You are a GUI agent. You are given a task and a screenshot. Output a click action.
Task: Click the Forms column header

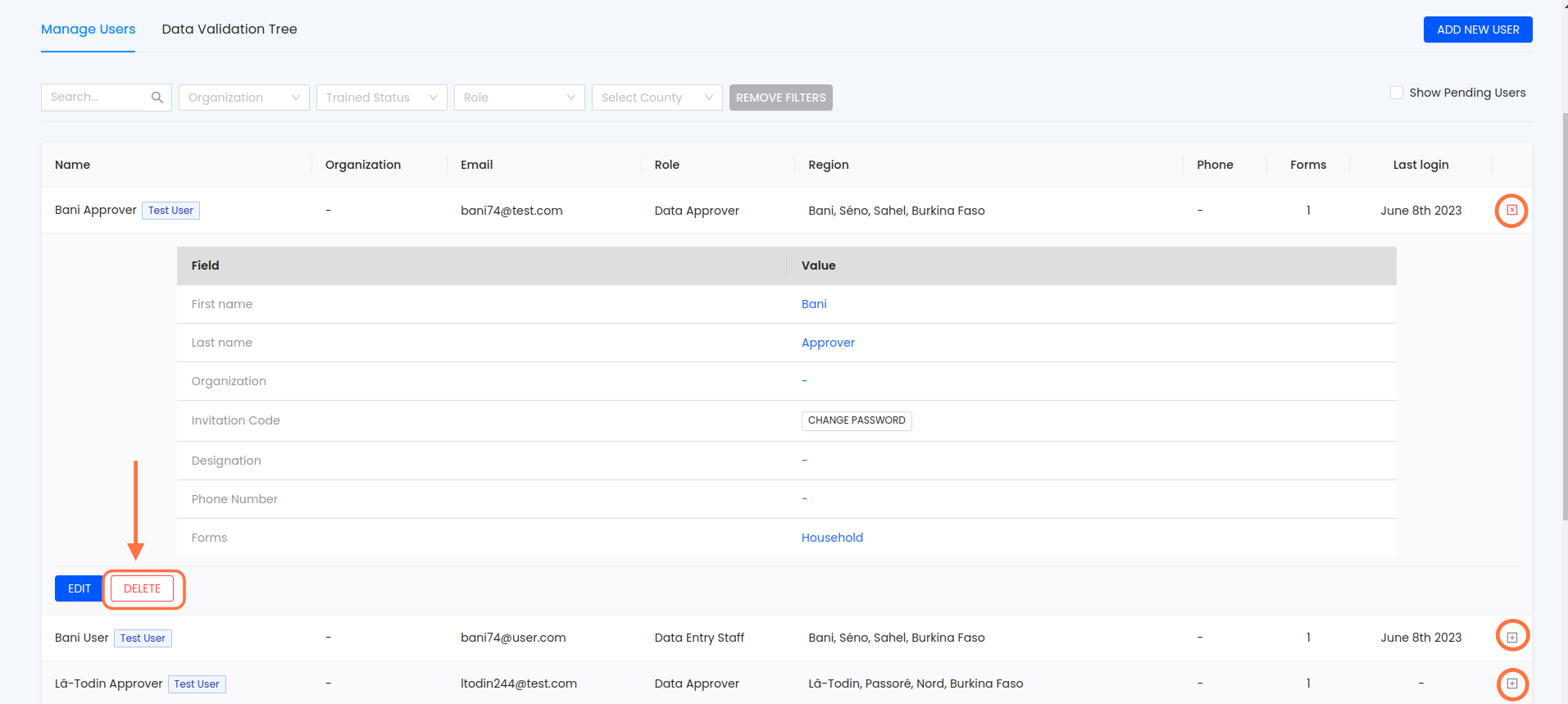pyautogui.click(x=1308, y=165)
